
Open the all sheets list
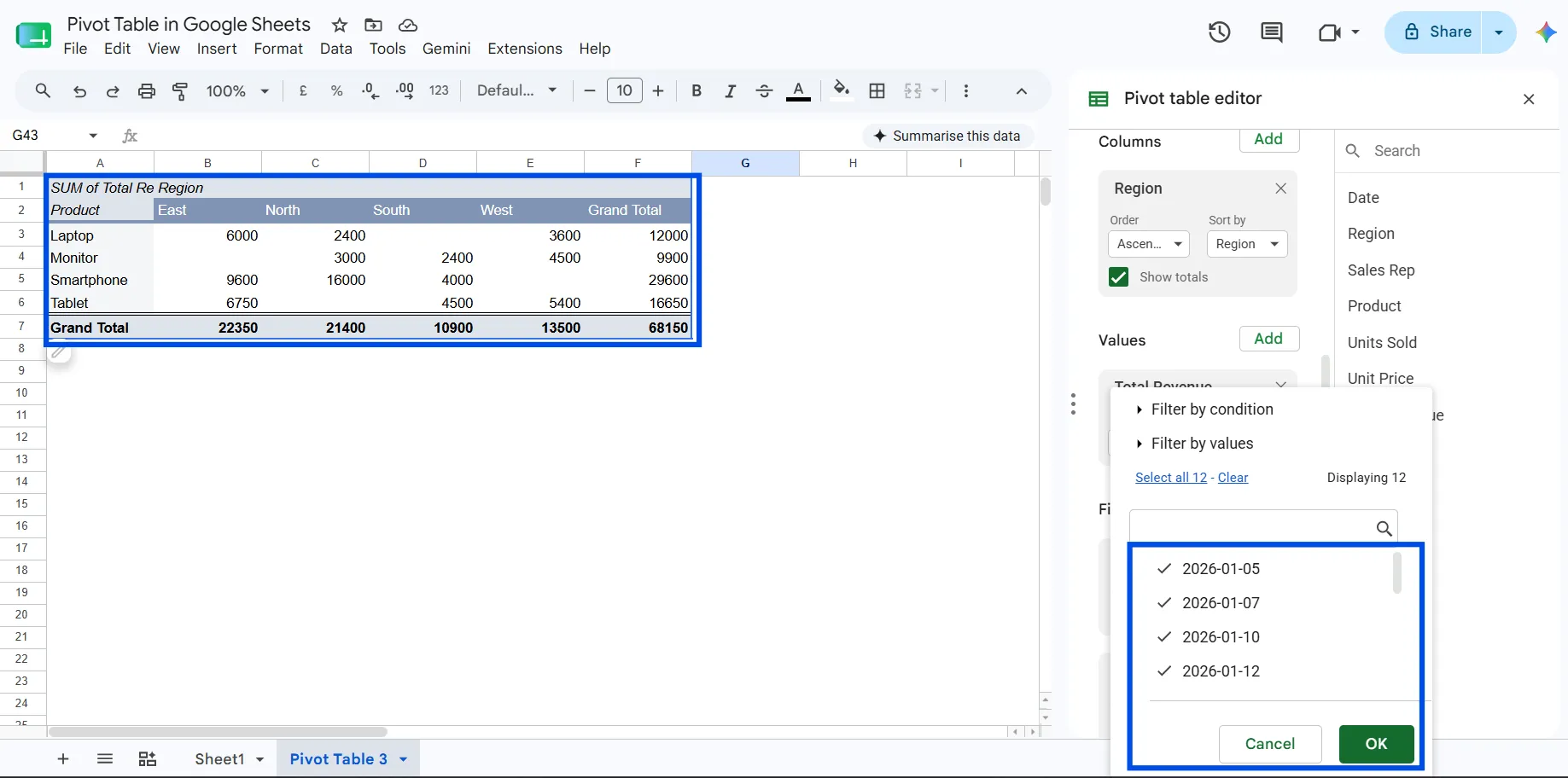point(105,759)
